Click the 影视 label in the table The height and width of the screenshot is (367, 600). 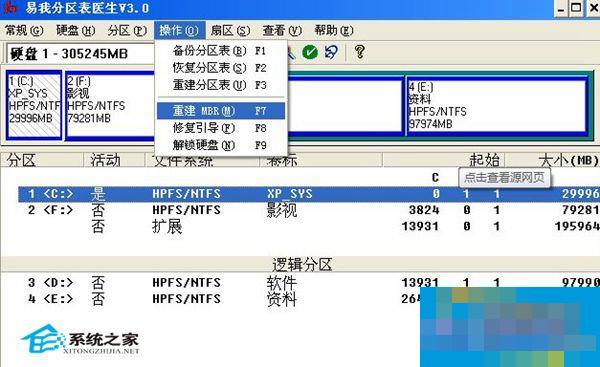(x=282, y=210)
